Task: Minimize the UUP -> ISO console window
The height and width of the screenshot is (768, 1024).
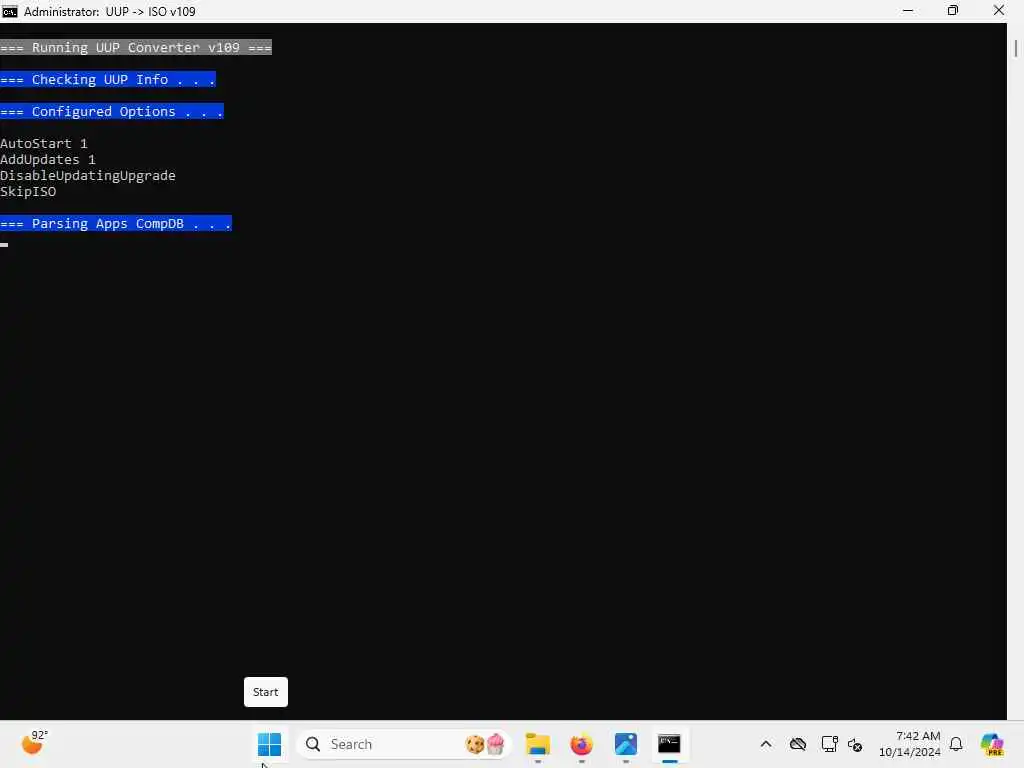Action: pyautogui.click(x=908, y=10)
